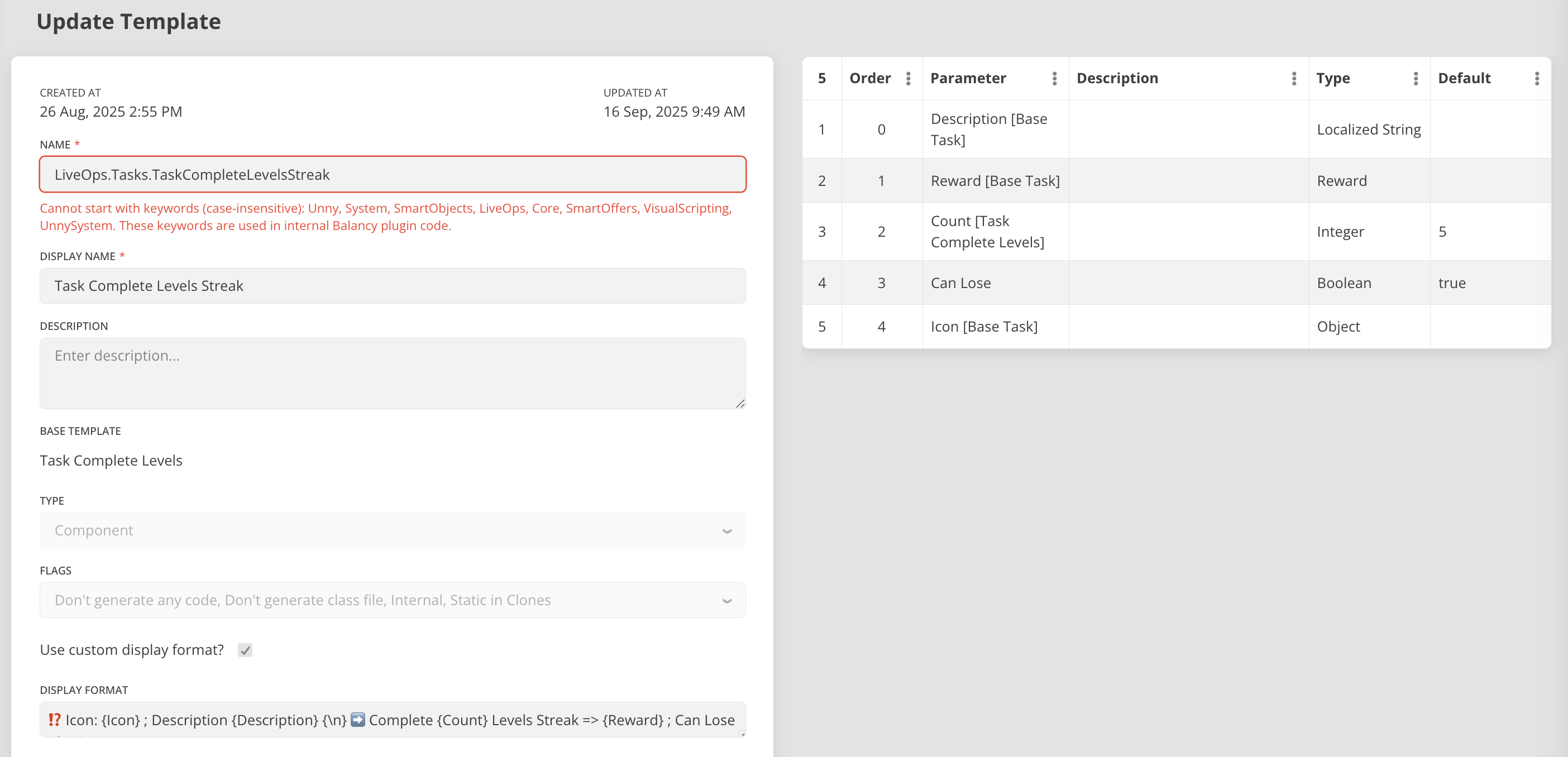
Task: Select the Reward [Base Task] row
Action: tap(995, 181)
